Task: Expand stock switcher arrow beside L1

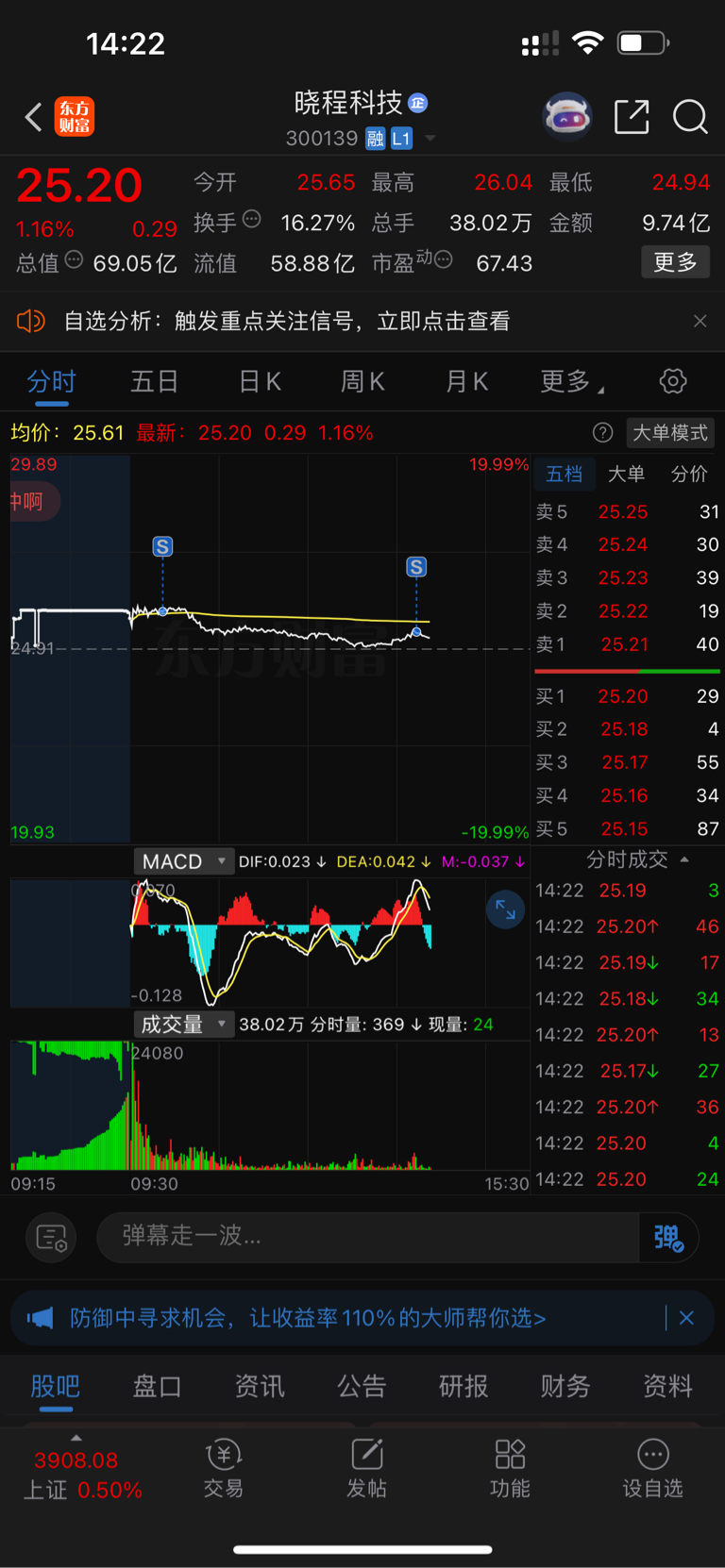Action: click(430, 139)
